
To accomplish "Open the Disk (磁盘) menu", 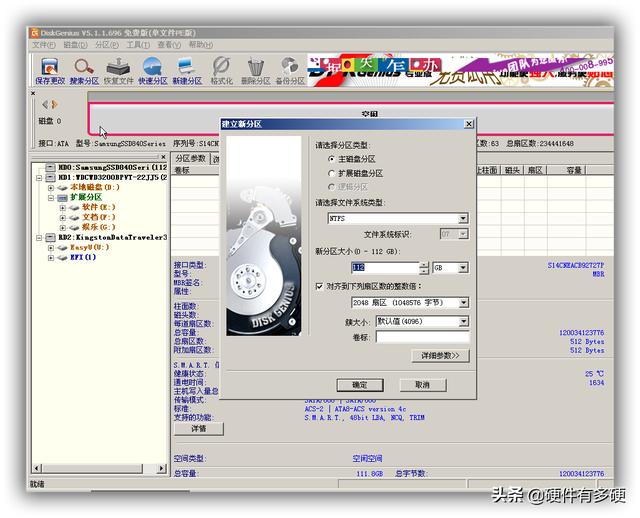I will (76, 45).
